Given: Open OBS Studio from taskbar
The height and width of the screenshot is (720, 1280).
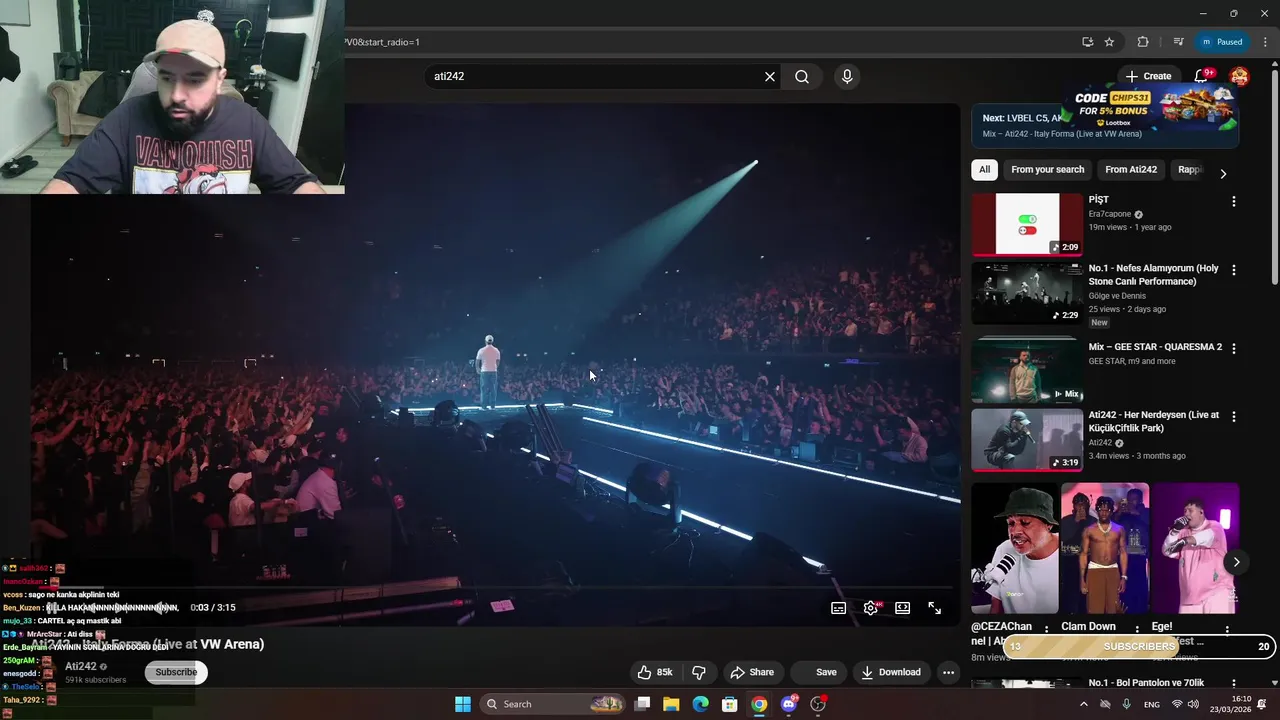Looking at the screenshot, I should (818, 704).
